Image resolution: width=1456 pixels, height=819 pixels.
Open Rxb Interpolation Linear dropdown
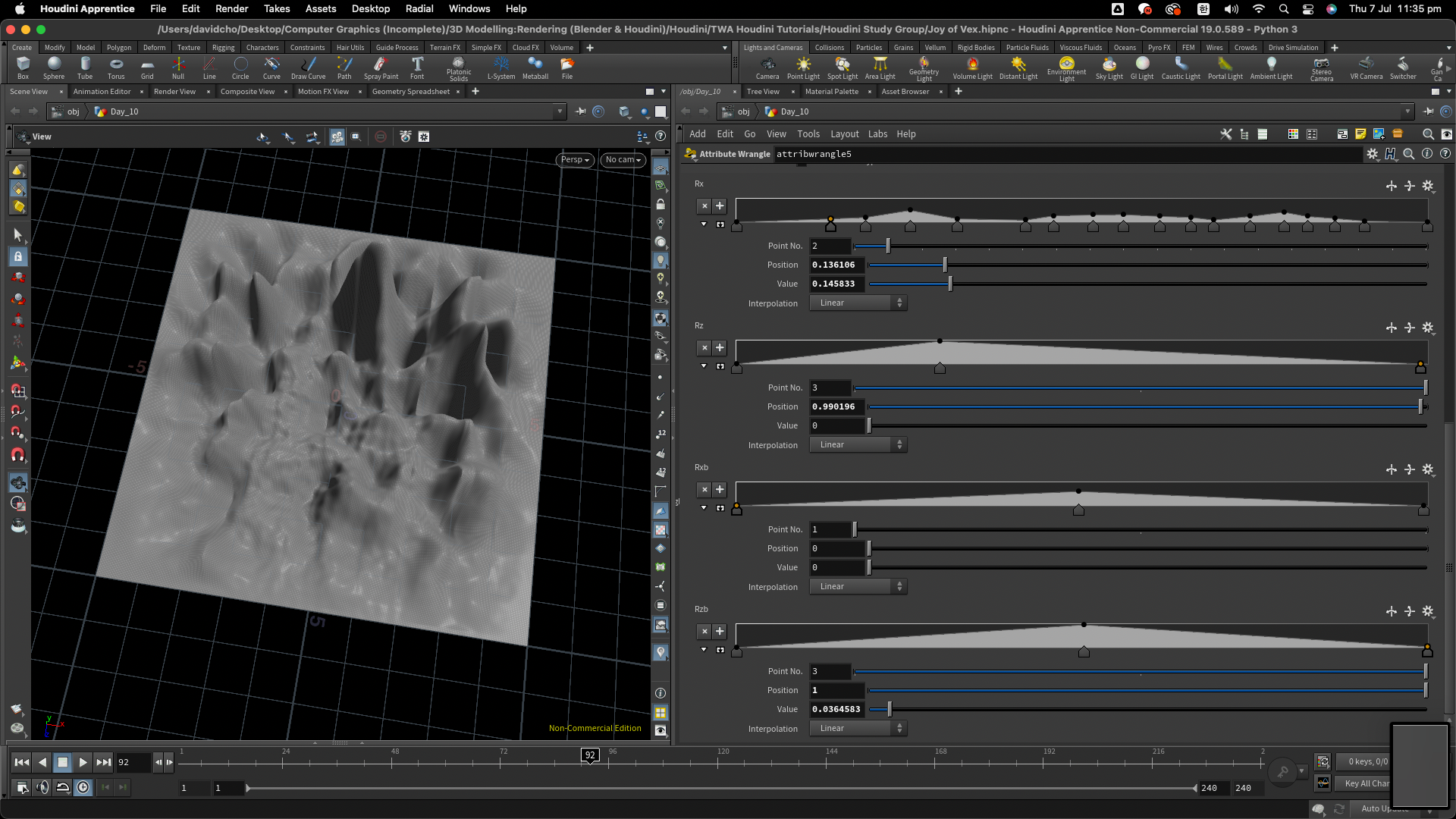[858, 586]
